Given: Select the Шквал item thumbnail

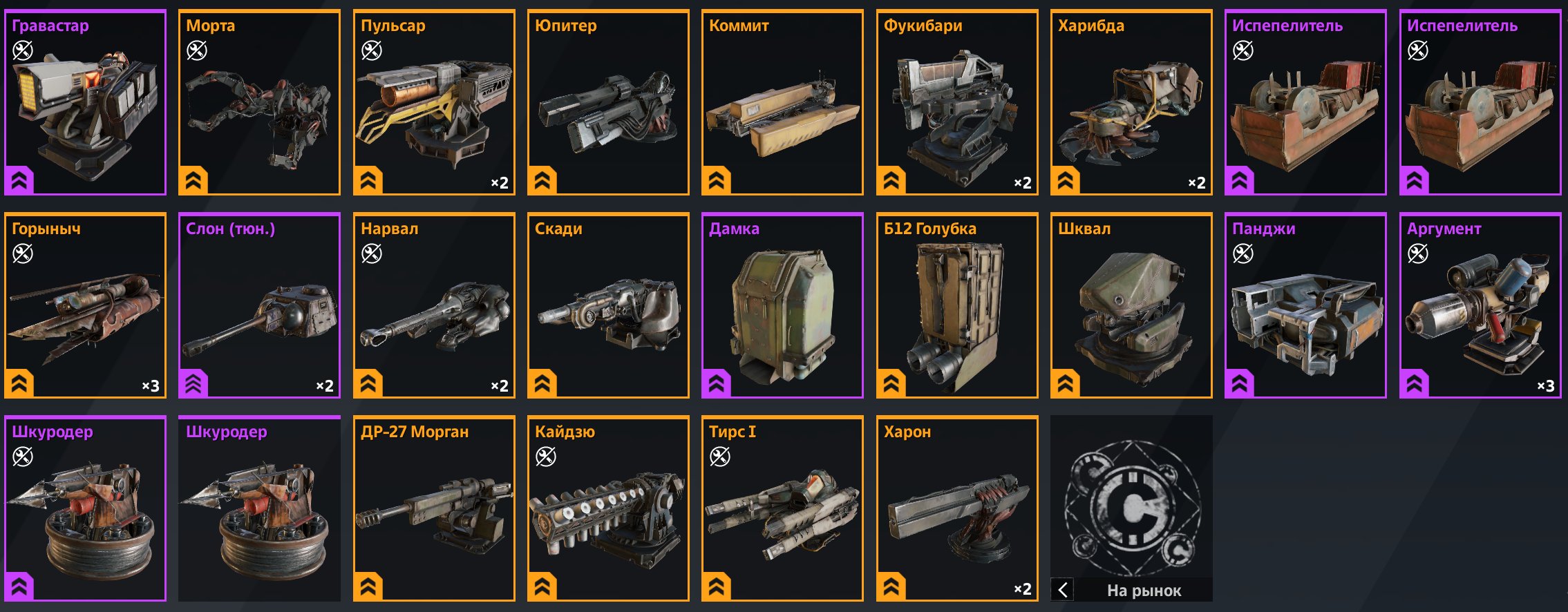Looking at the screenshot, I should pyautogui.click(x=1131, y=305).
